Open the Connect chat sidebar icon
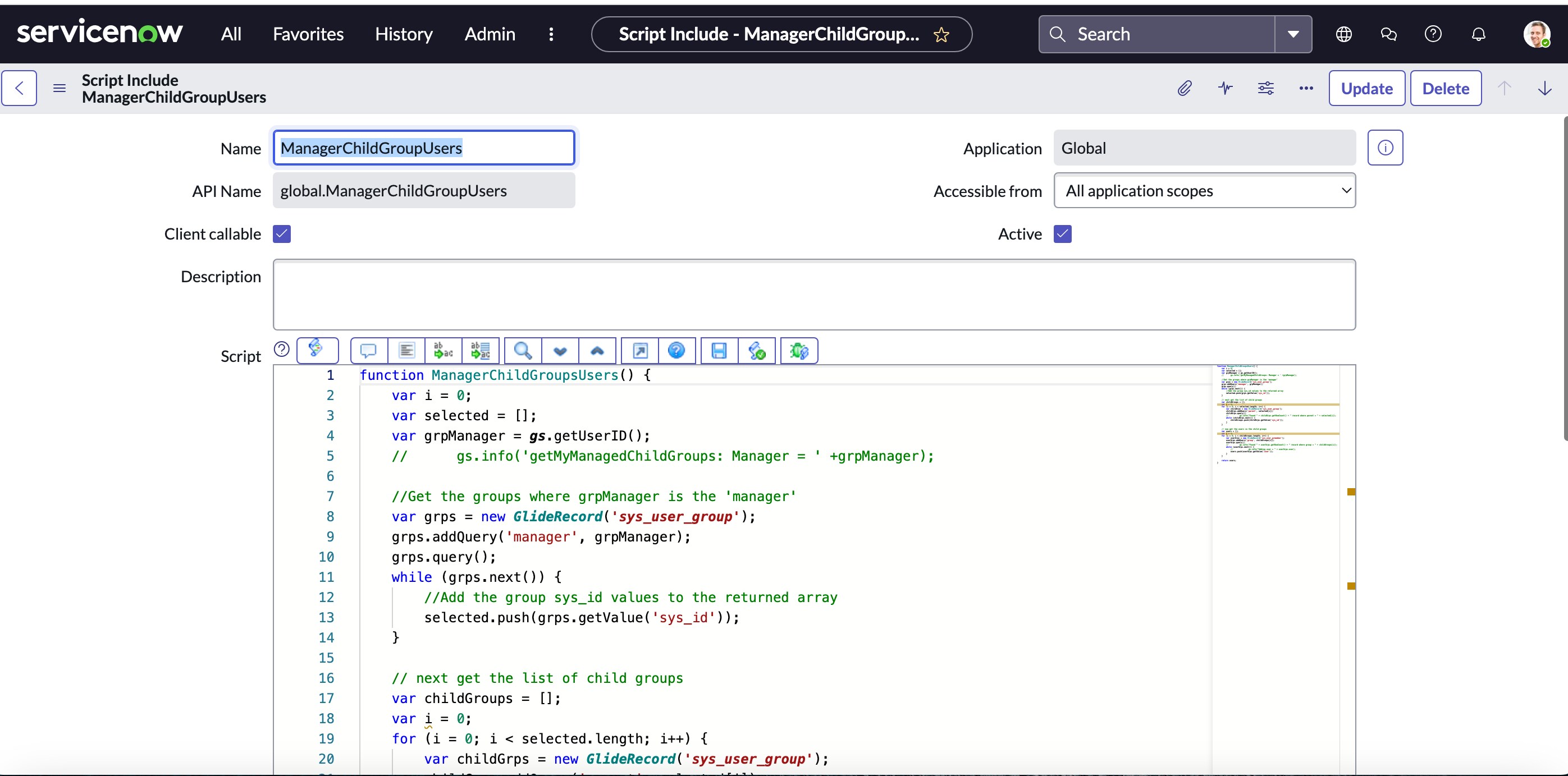 [x=1388, y=34]
